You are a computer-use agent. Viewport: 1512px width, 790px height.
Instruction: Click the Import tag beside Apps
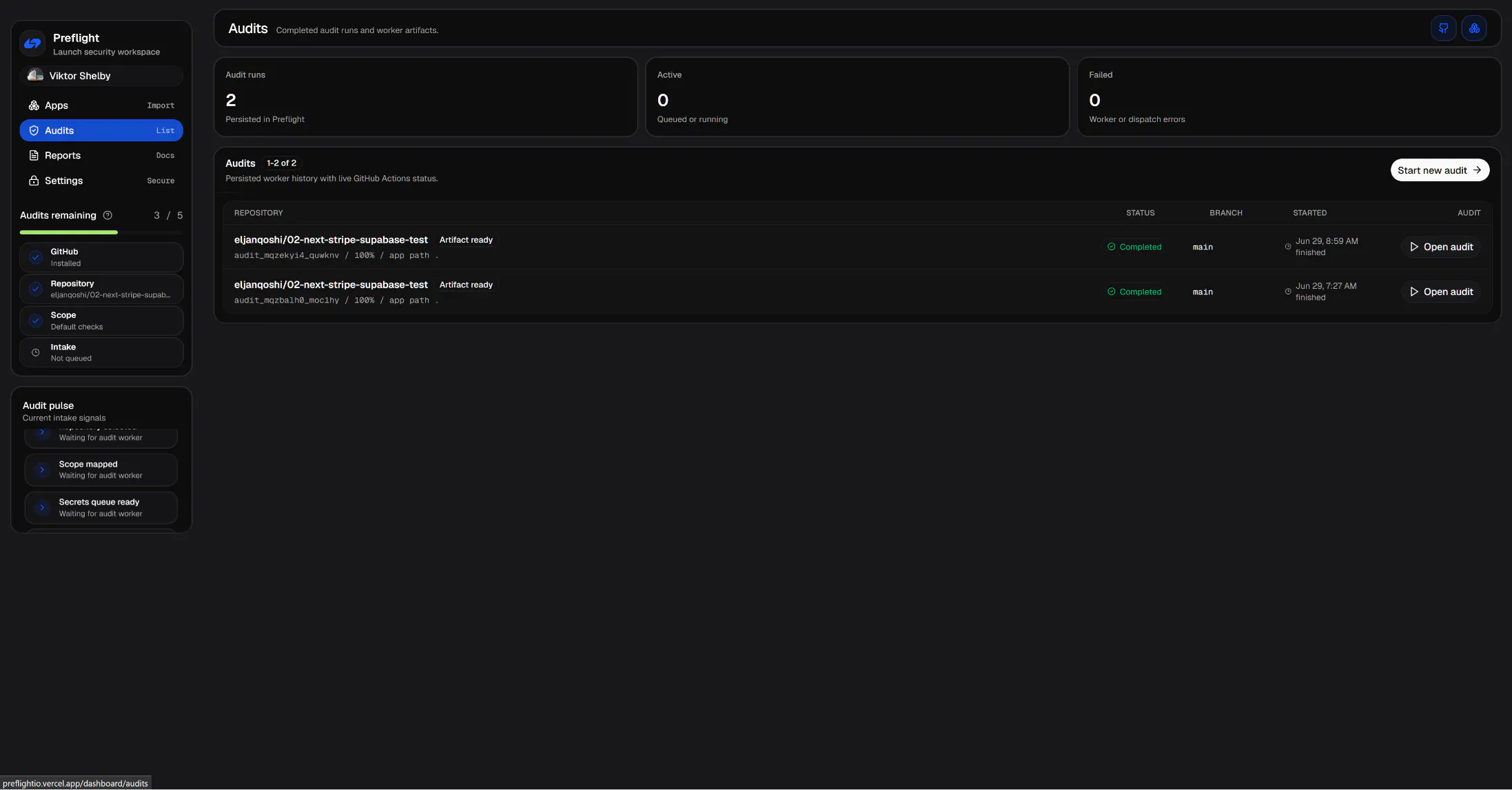(x=161, y=105)
